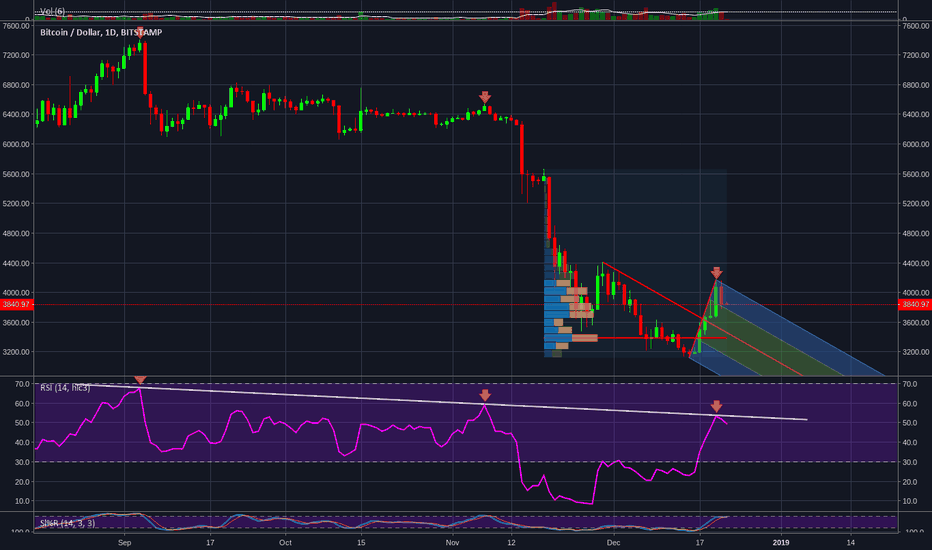Image resolution: width=932 pixels, height=550 pixels.
Task: Click the Nov label on the time axis
Action: [x=452, y=542]
